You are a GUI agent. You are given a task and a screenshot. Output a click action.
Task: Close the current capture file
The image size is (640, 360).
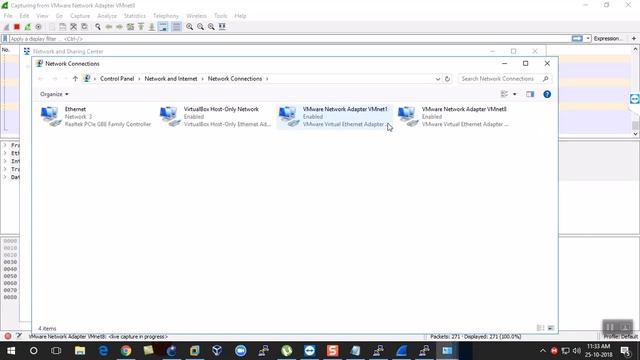point(73,27)
